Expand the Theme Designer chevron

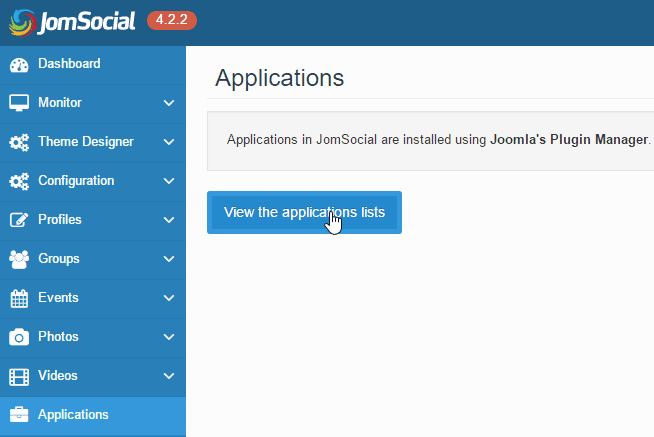[x=168, y=142]
